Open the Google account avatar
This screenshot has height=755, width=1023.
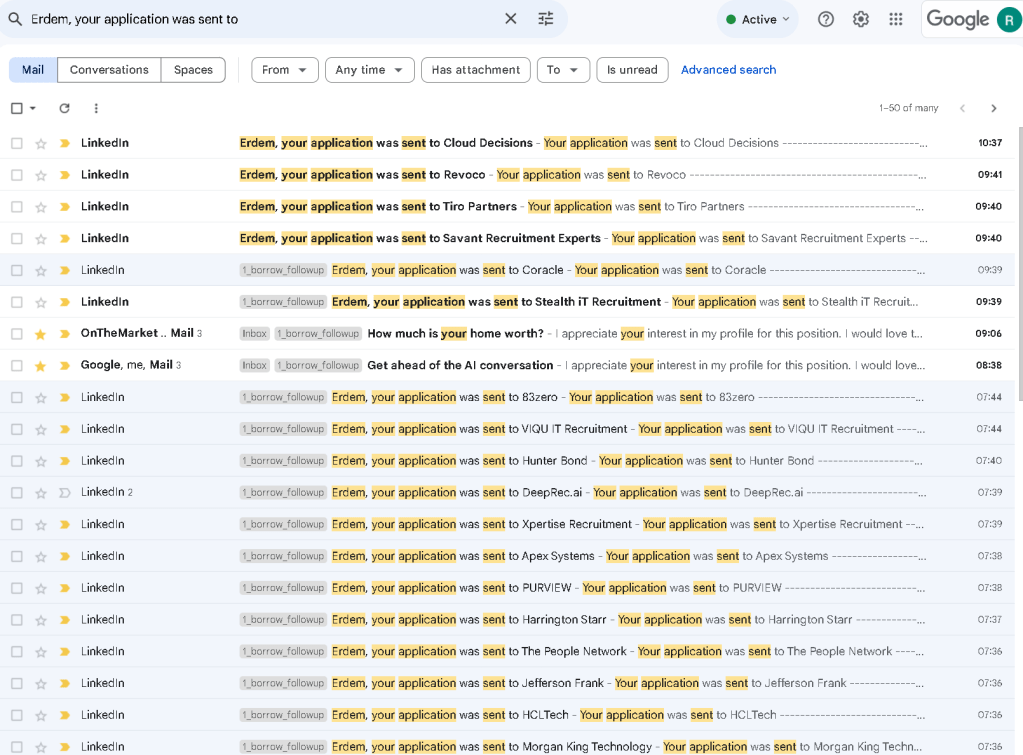point(1009,20)
